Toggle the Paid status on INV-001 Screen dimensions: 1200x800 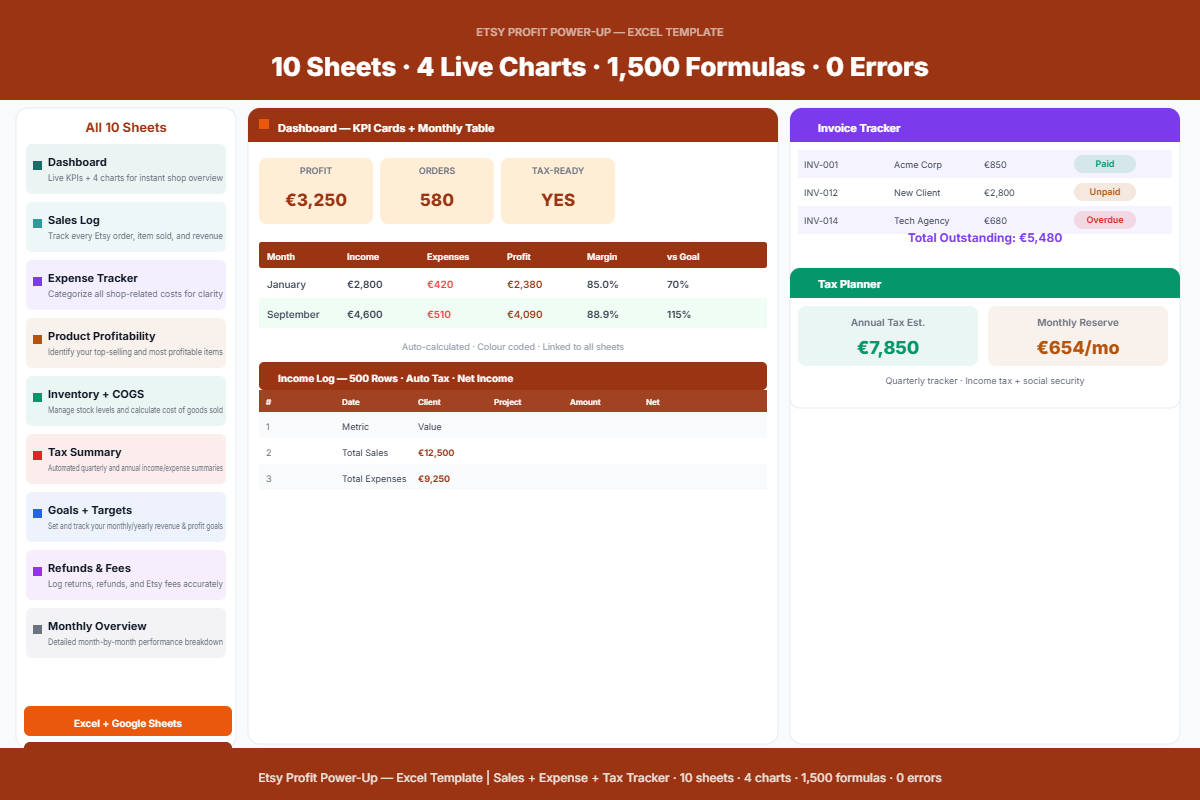coord(1106,164)
